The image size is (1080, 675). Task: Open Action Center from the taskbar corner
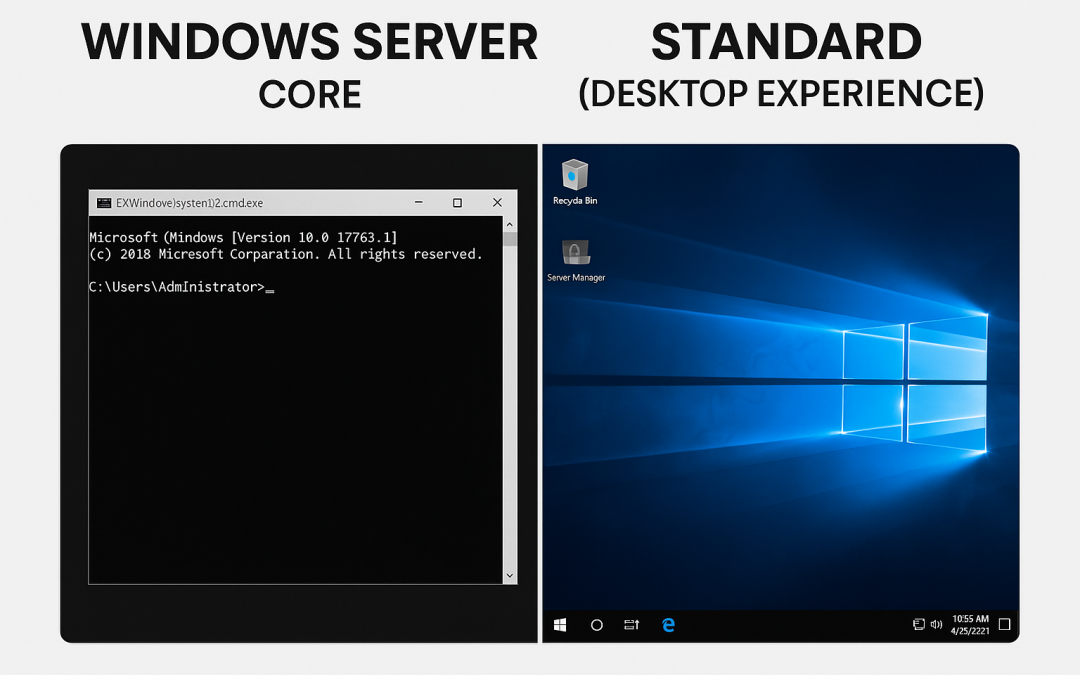click(x=1004, y=624)
